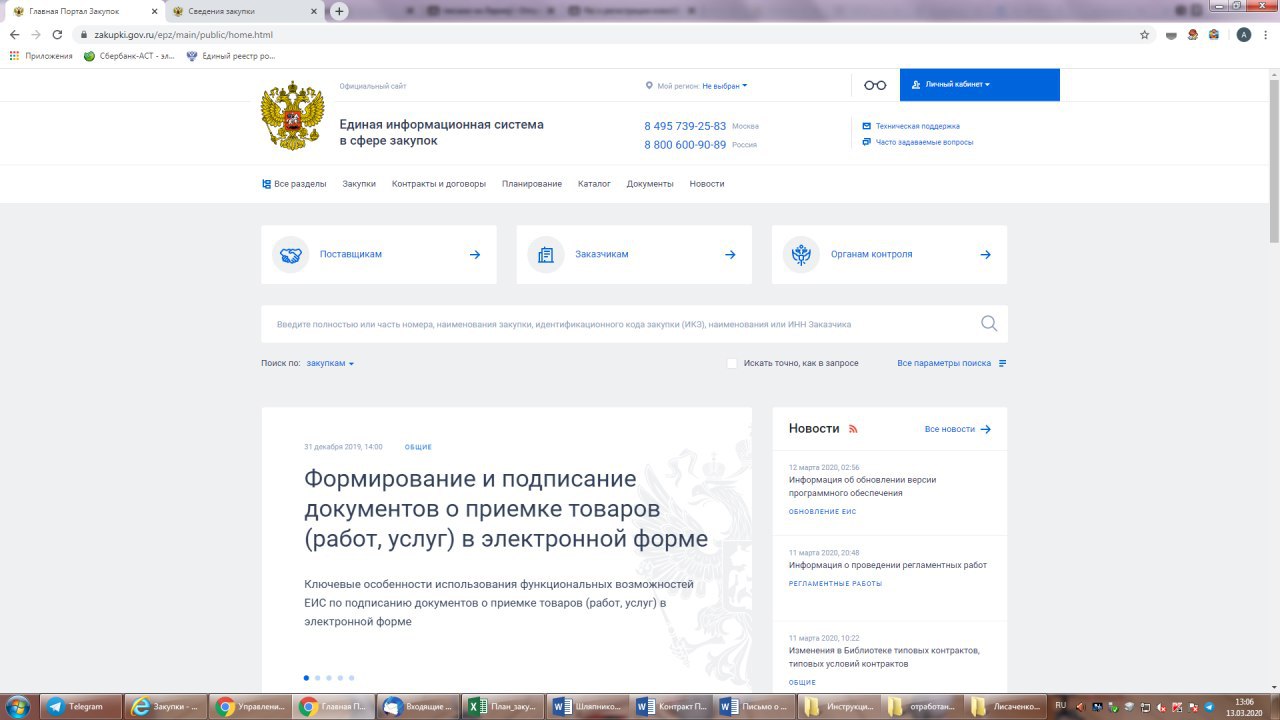Click the arrow on the Заказчикам card
Screen dimensions: 1280x720
pyautogui.click(x=730, y=255)
